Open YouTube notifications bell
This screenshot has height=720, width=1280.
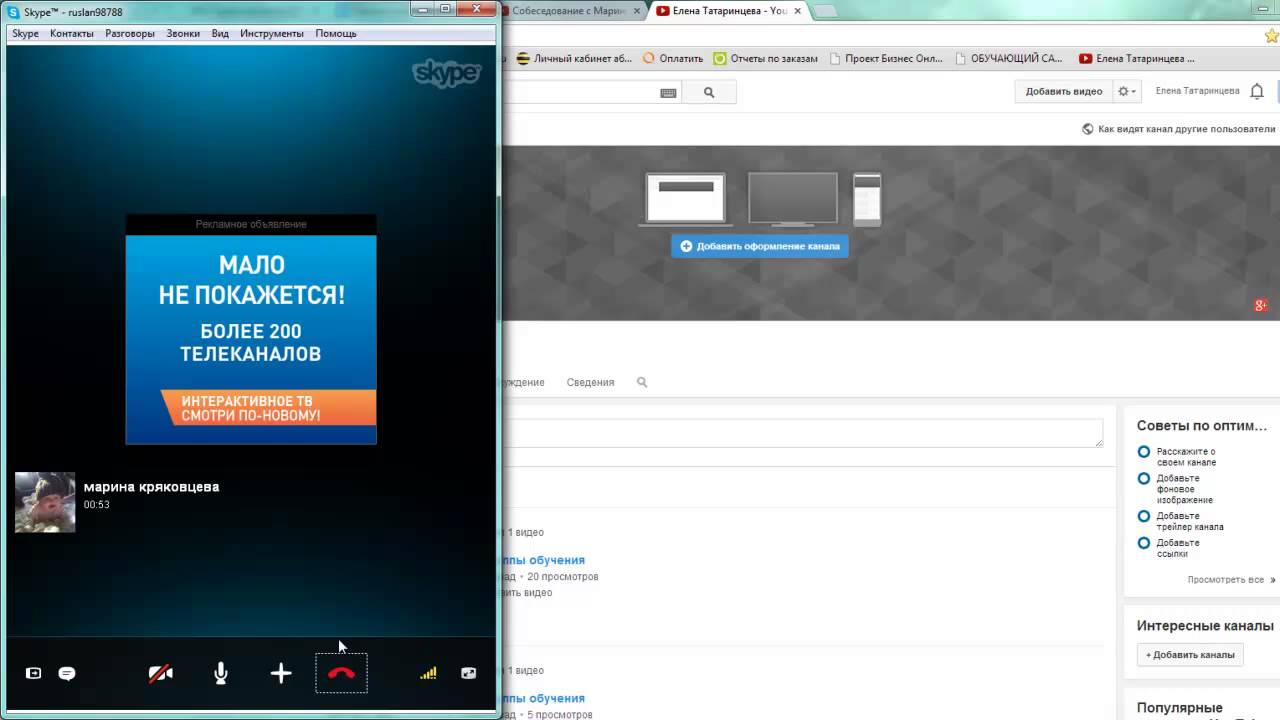tap(1257, 91)
